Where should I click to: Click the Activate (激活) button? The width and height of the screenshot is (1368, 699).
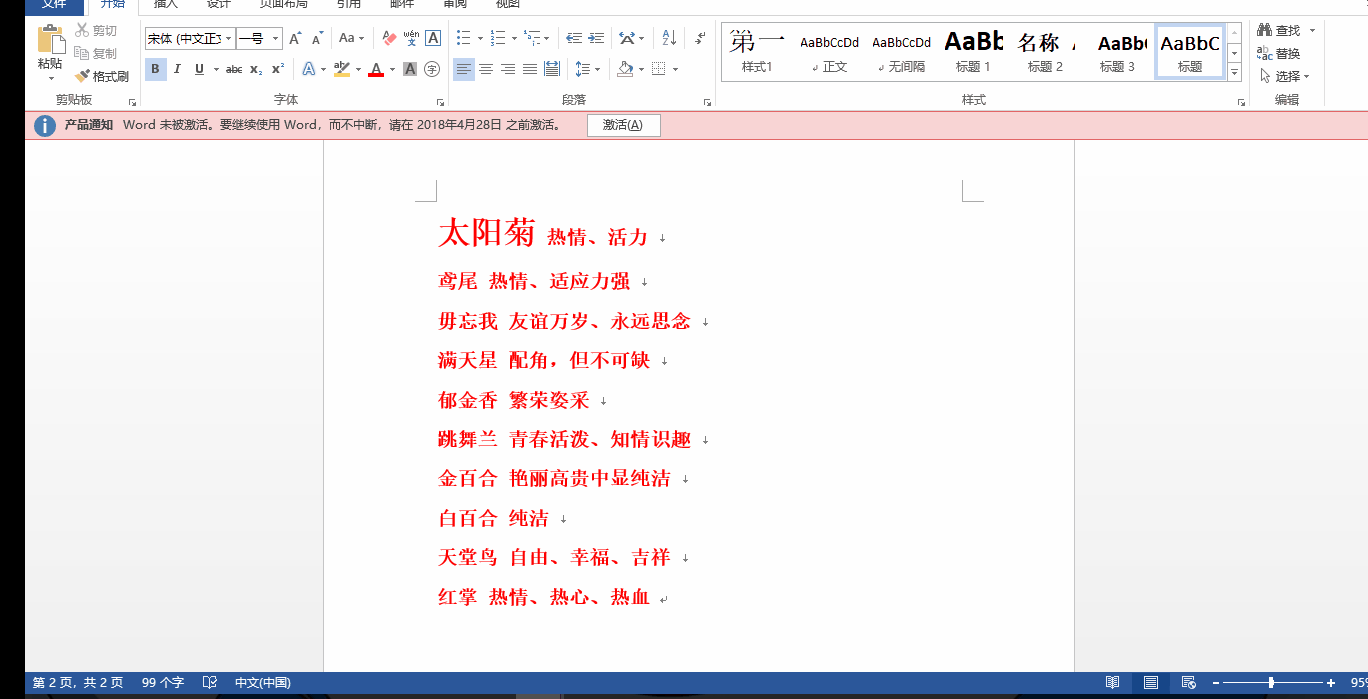623,125
